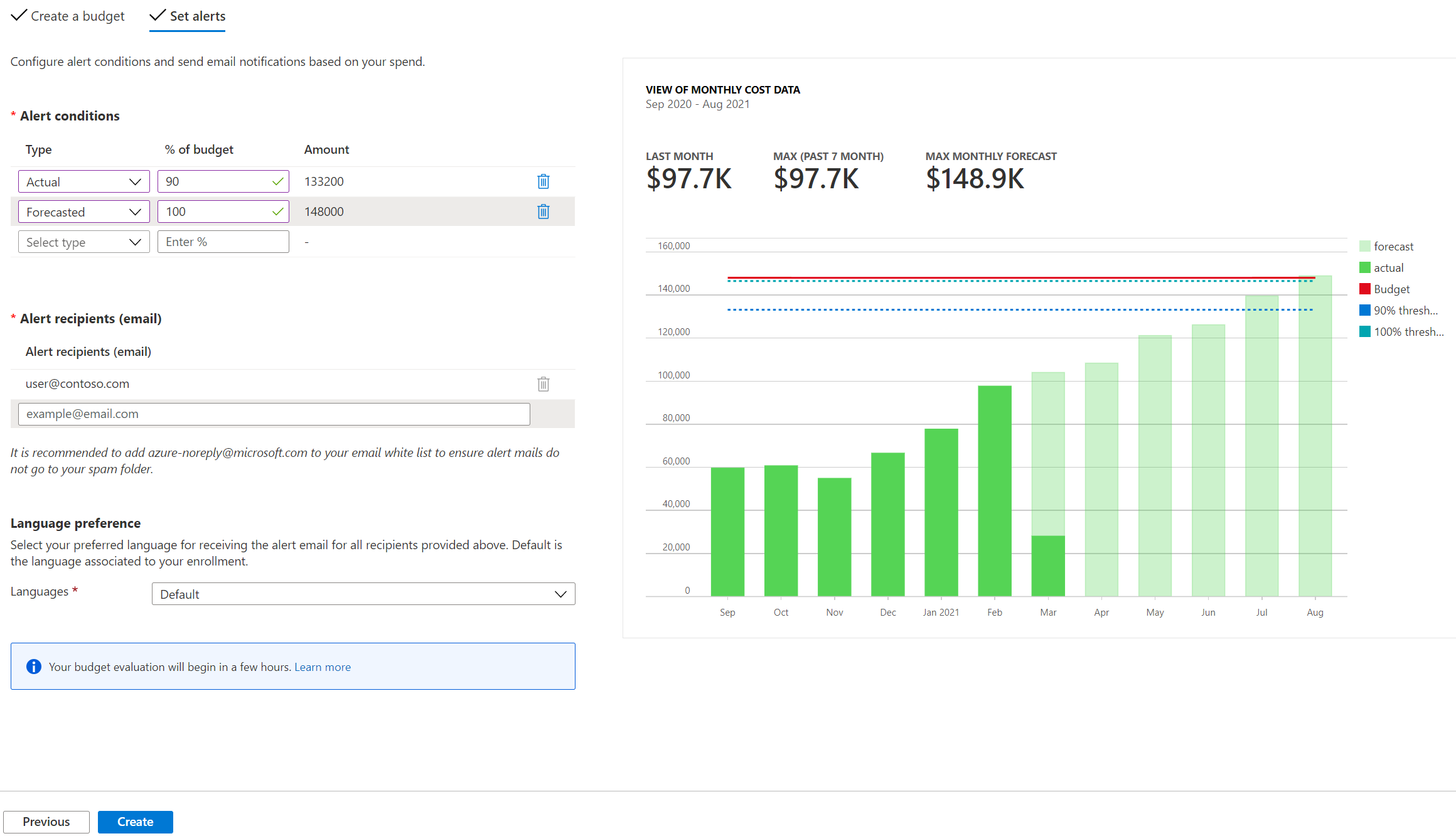This screenshot has height=836, width=1456.
Task: Toggle the Select type dropdown for new alert
Action: coord(82,241)
